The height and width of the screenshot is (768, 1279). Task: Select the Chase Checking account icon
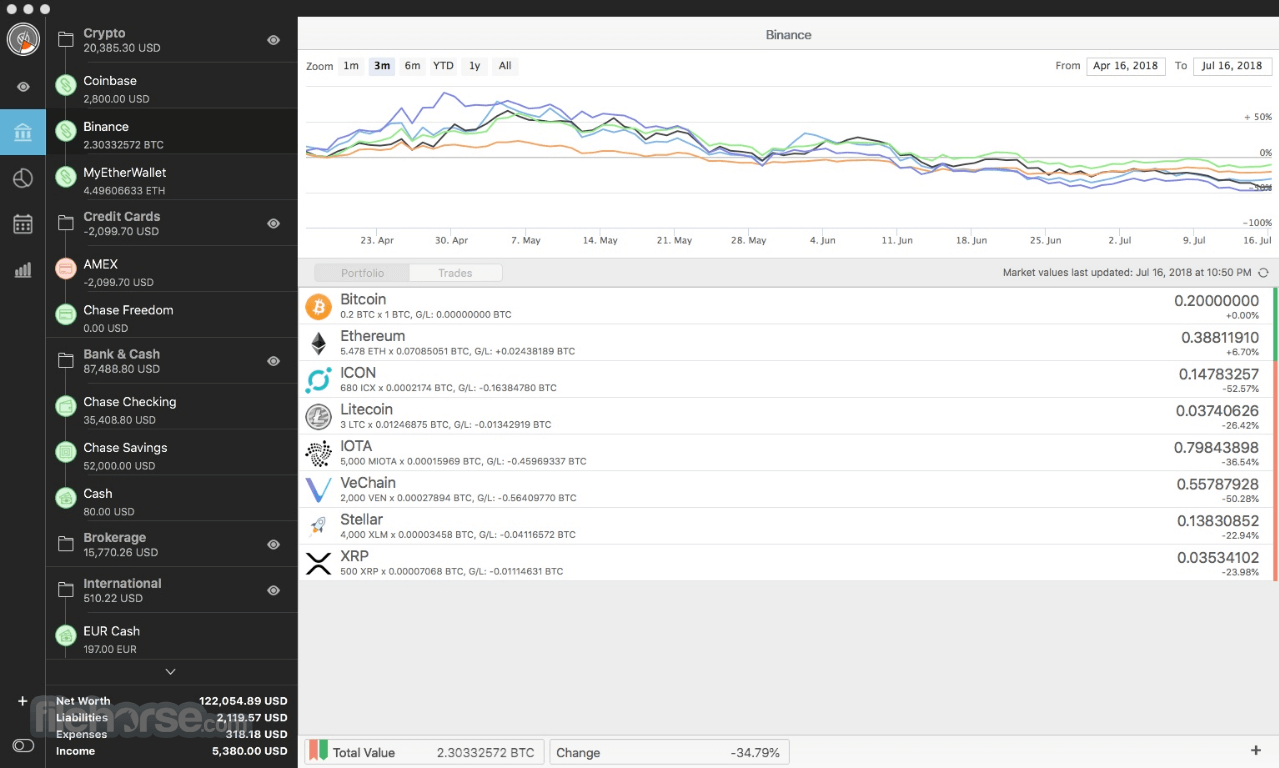pyautogui.click(x=66, y=406)
